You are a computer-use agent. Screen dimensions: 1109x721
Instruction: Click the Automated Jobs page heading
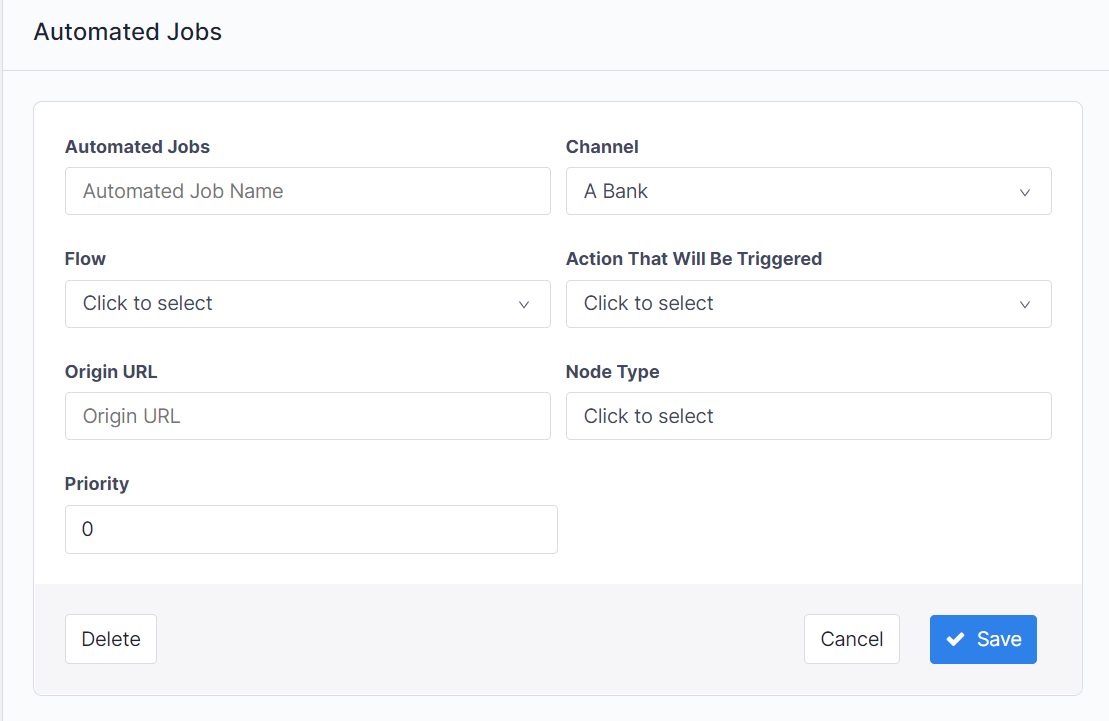(128, 32)
